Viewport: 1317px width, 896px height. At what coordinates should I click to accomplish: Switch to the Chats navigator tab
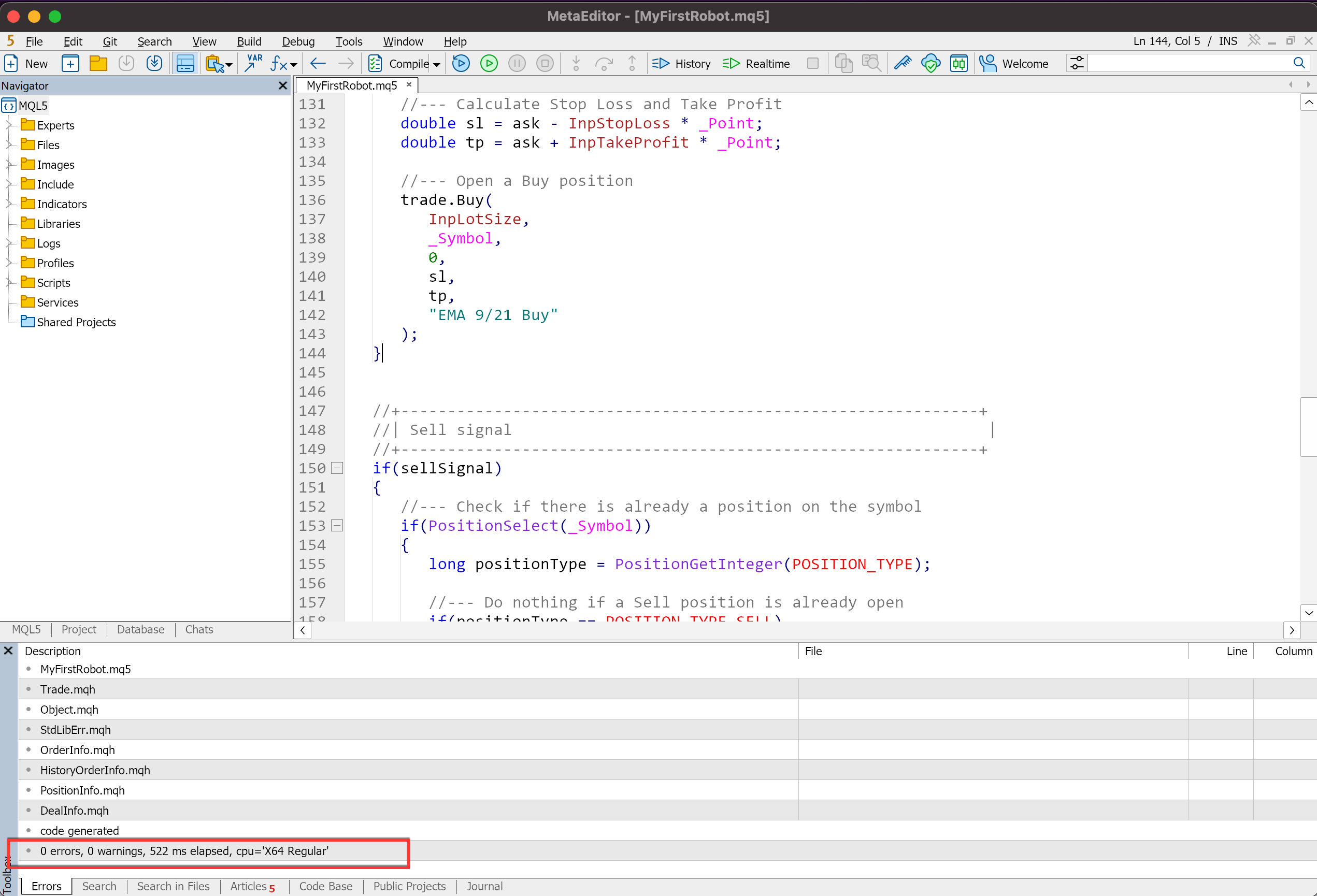click(x=199, y=629)
